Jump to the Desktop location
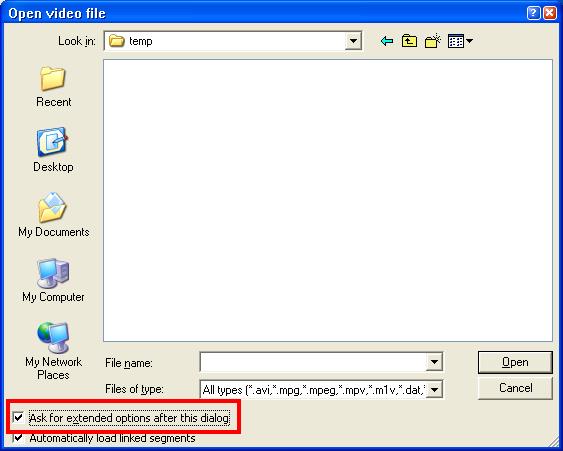 coord(53,150)
